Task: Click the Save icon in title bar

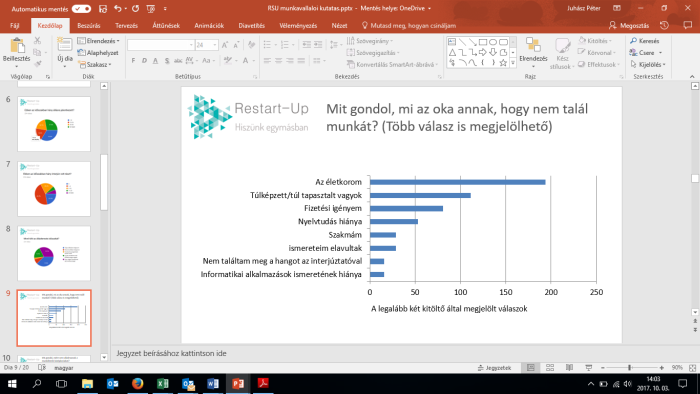Action: [x=103, y=8]
